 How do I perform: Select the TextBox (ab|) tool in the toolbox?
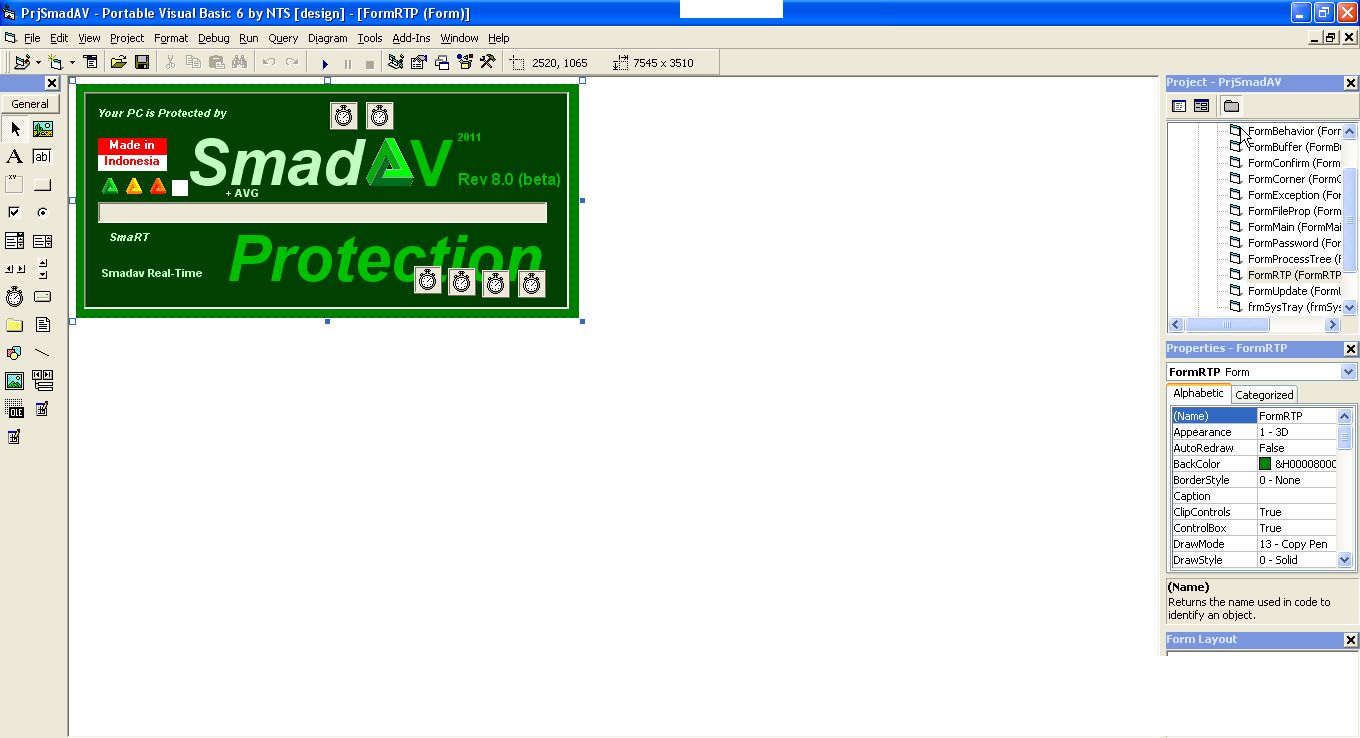tap(42, 157)
